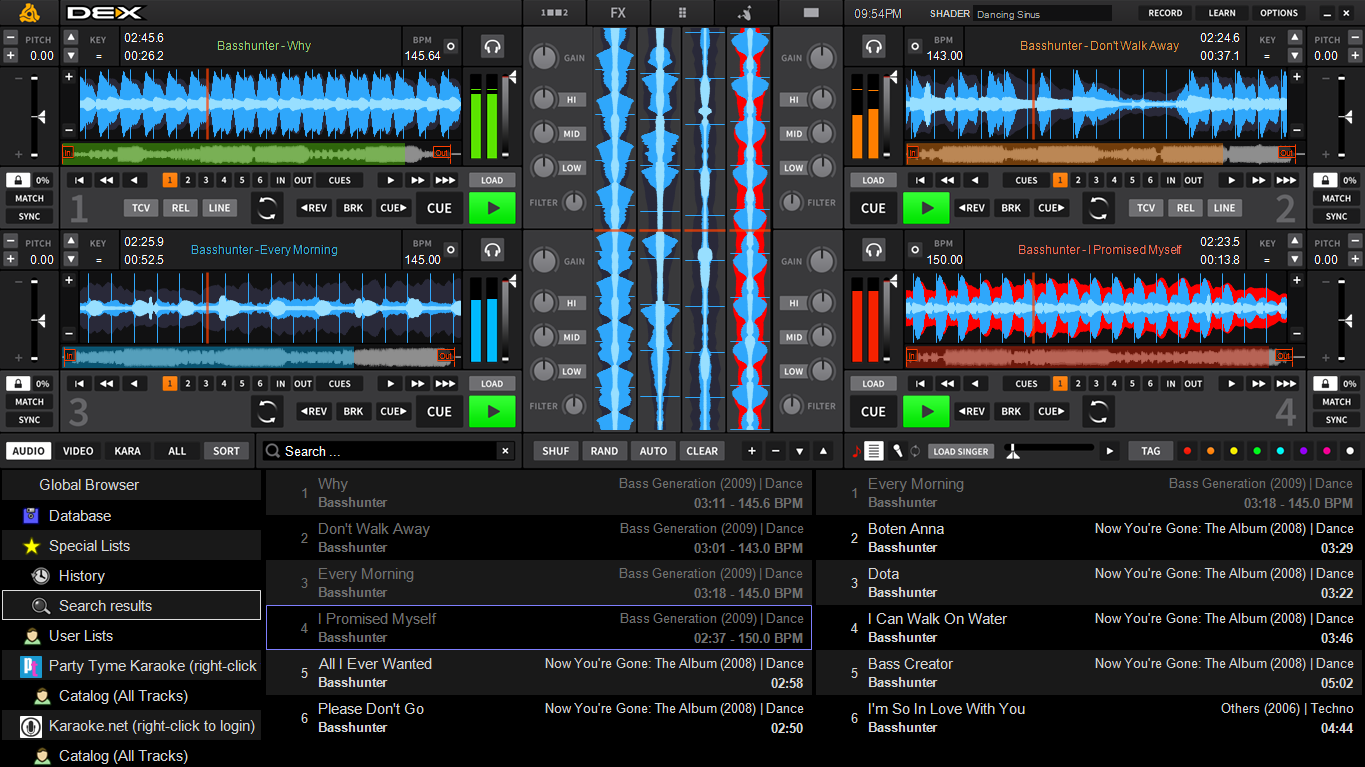Switch to the KARA browser tab
Screen dimensions: 1365x767
(127, 451)
